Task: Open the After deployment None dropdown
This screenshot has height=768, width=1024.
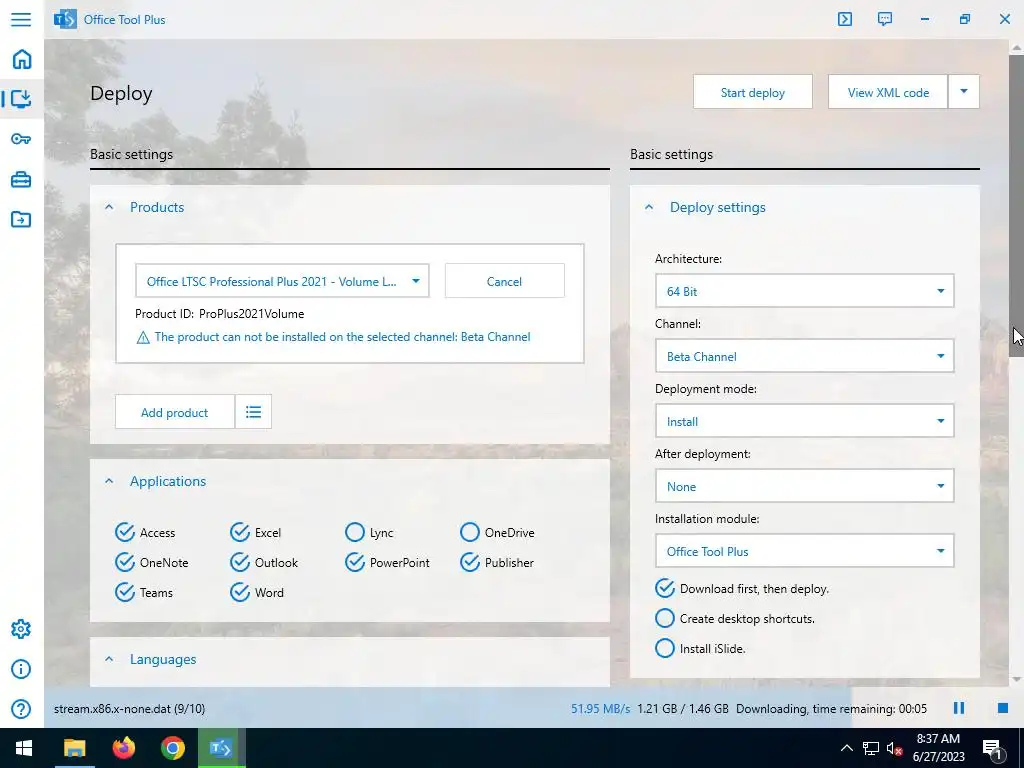Action: point(805,486)
